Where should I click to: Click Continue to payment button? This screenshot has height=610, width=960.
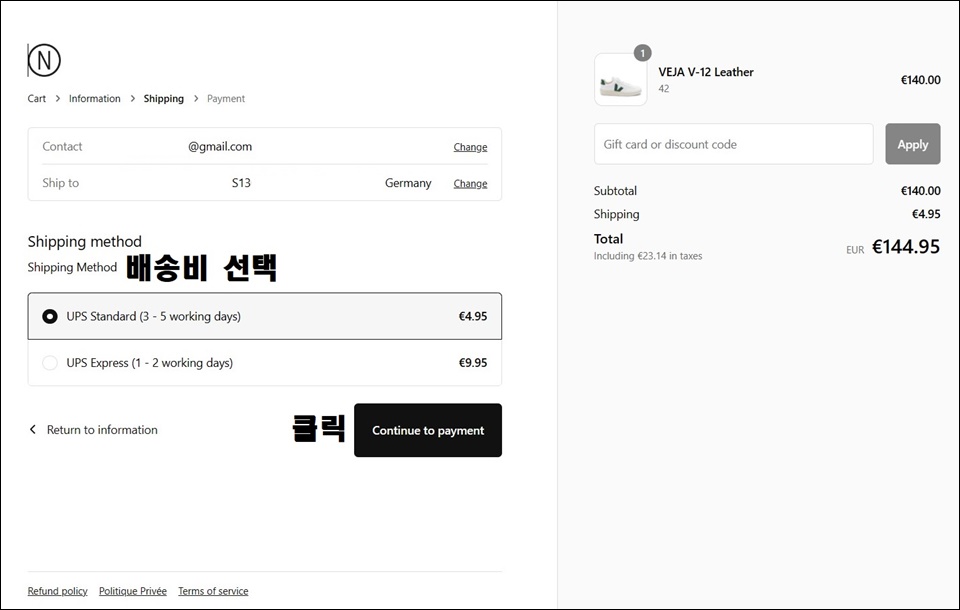tap(428, 430)
